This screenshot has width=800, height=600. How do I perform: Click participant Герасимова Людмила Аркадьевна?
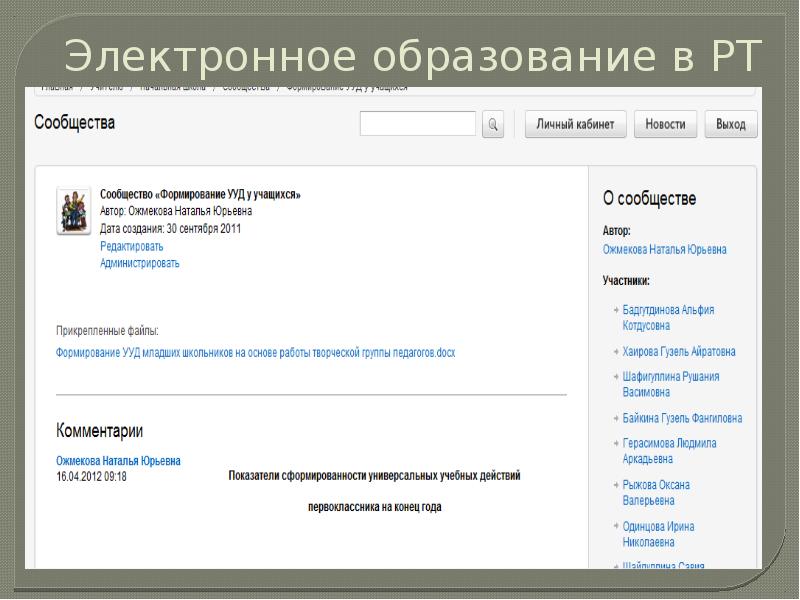(669, 451)
